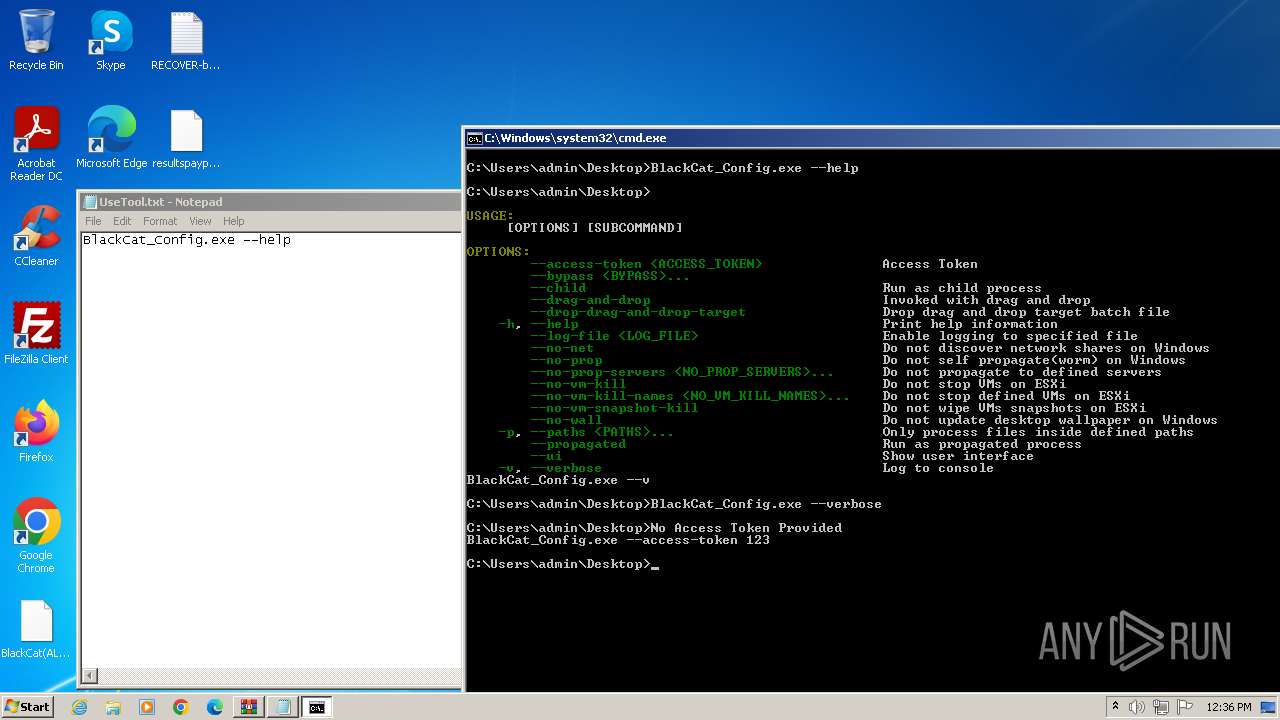
Task: Open the File menu in Notepad
Action: [93, 221]
